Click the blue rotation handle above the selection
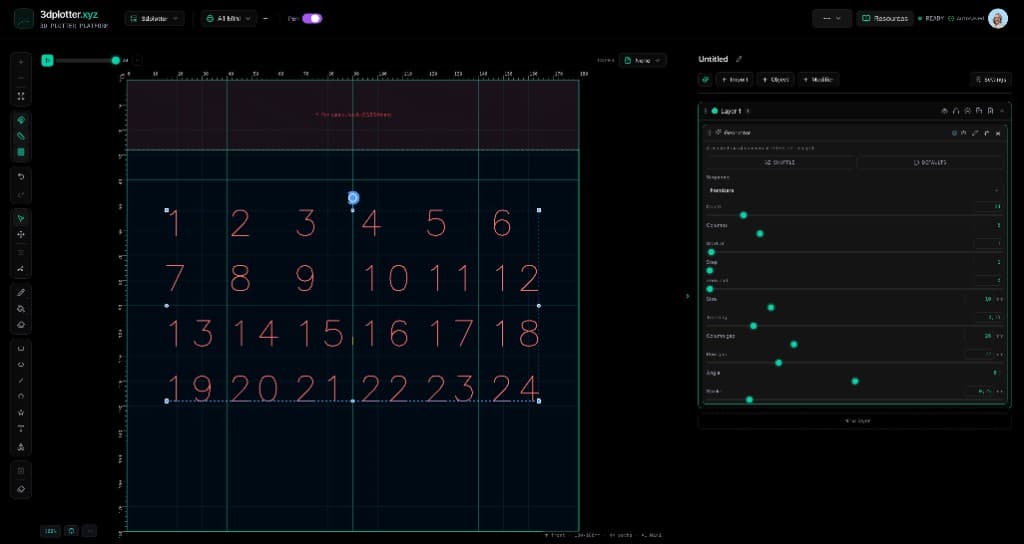 click(x=353, y=197)
